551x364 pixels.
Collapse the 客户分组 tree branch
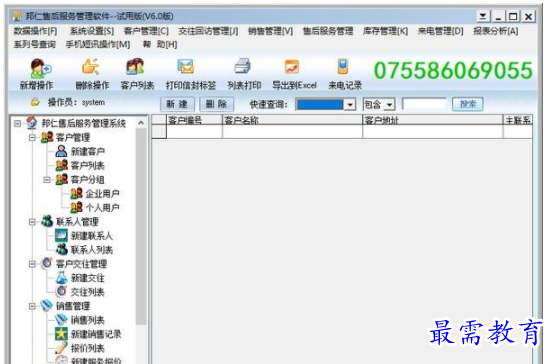[47, 180]
